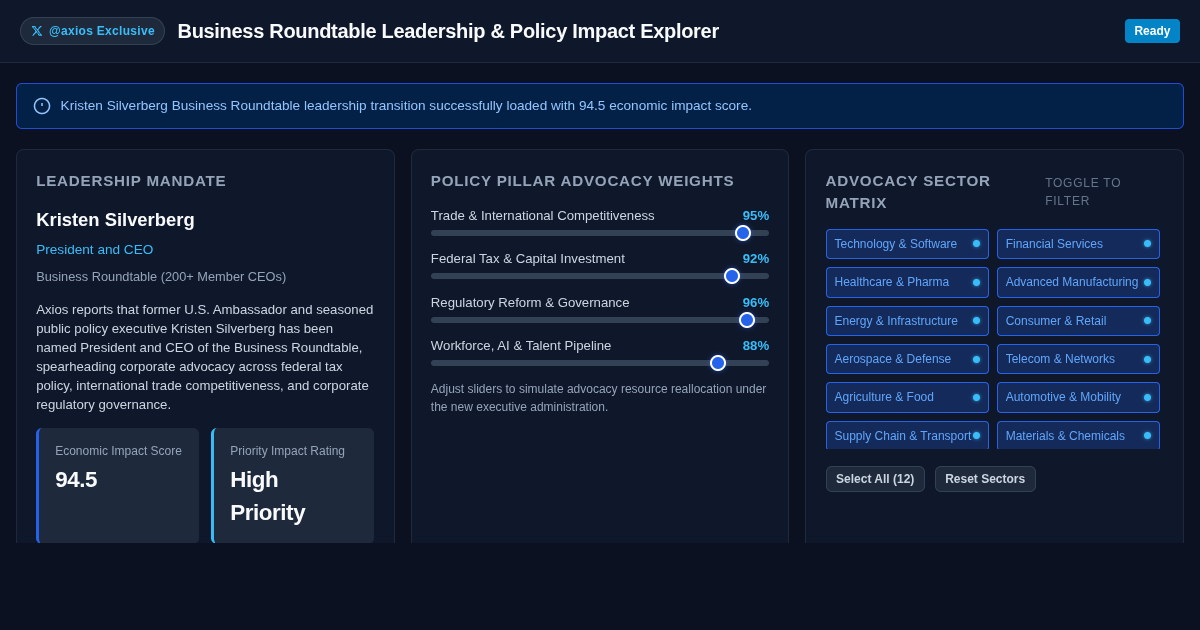Click the President and CEO title text
Screen dimensions: 1200x630
[95, 250]
